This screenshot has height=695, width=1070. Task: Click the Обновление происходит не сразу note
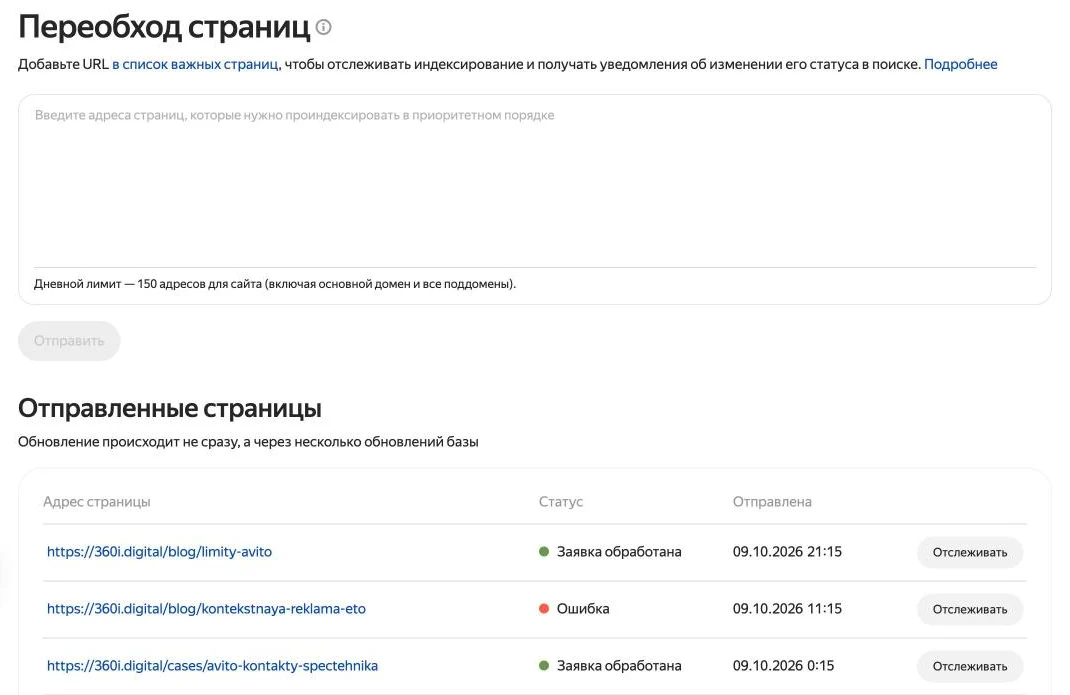tap(248, 442)
